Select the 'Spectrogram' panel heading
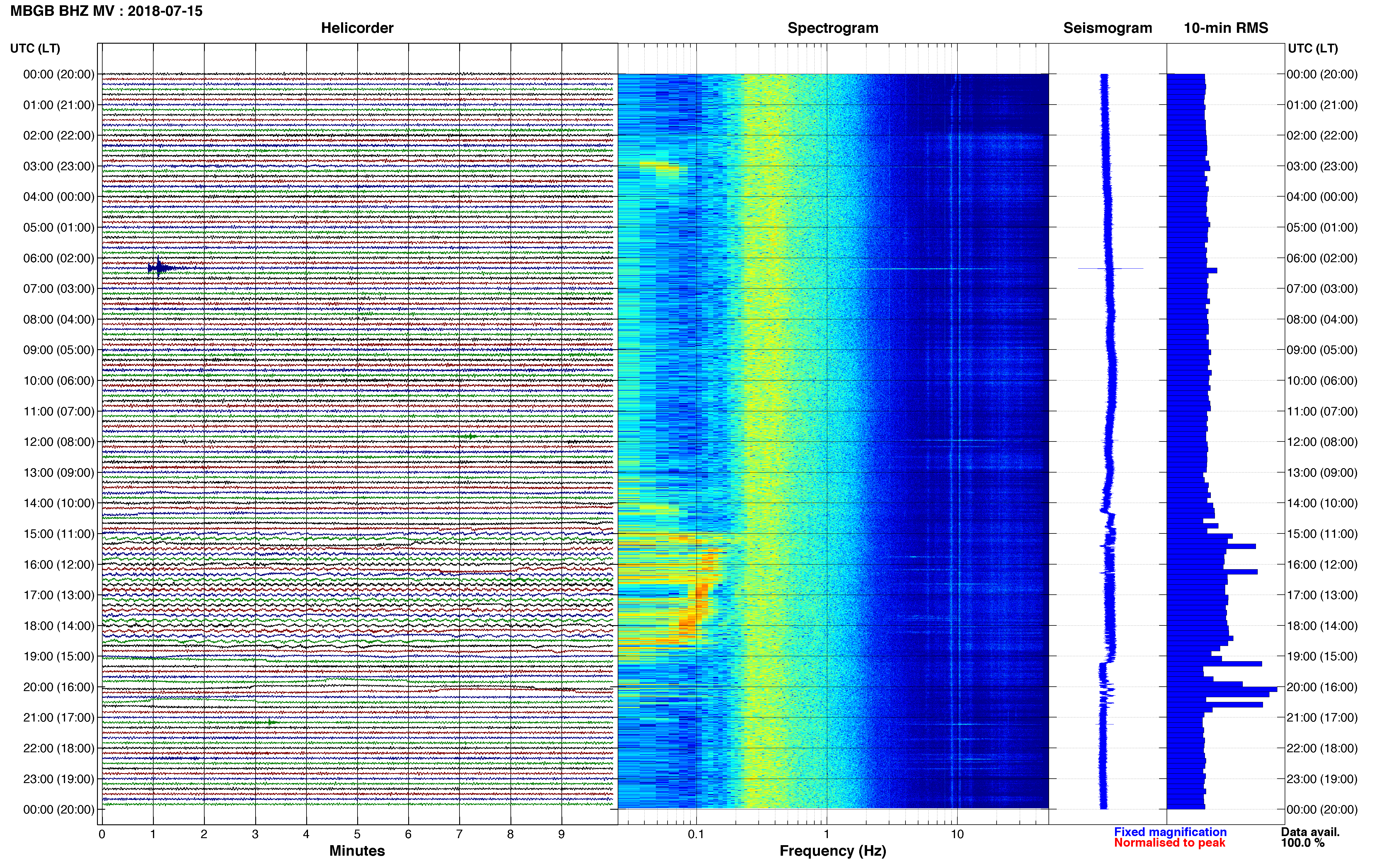The height and width of the screenshot is (868, 1389). click(x=833, y=28)
